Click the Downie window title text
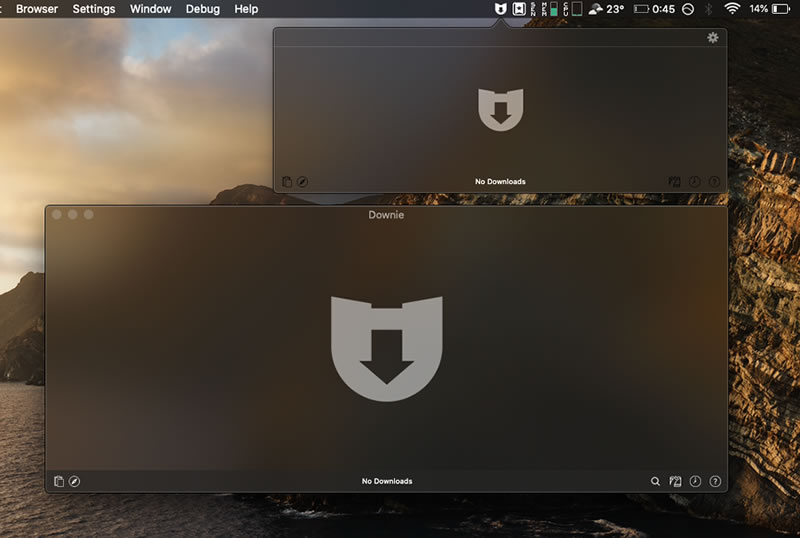 click(386, 215)
